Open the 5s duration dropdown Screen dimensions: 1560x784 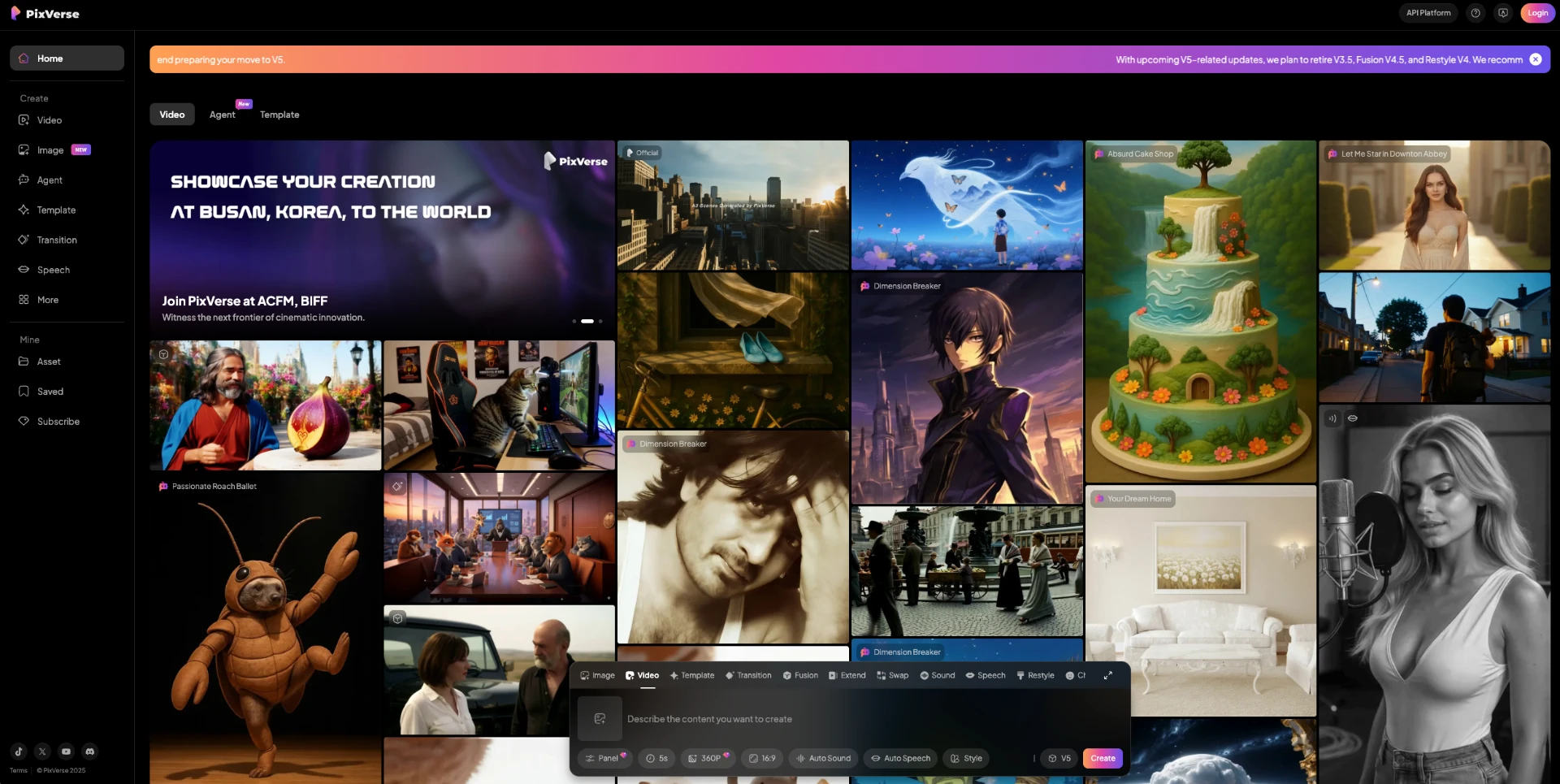pos(656,758)
